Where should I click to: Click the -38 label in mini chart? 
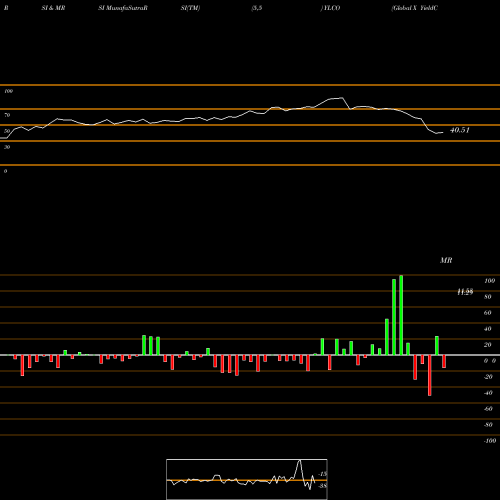[323, 486]
